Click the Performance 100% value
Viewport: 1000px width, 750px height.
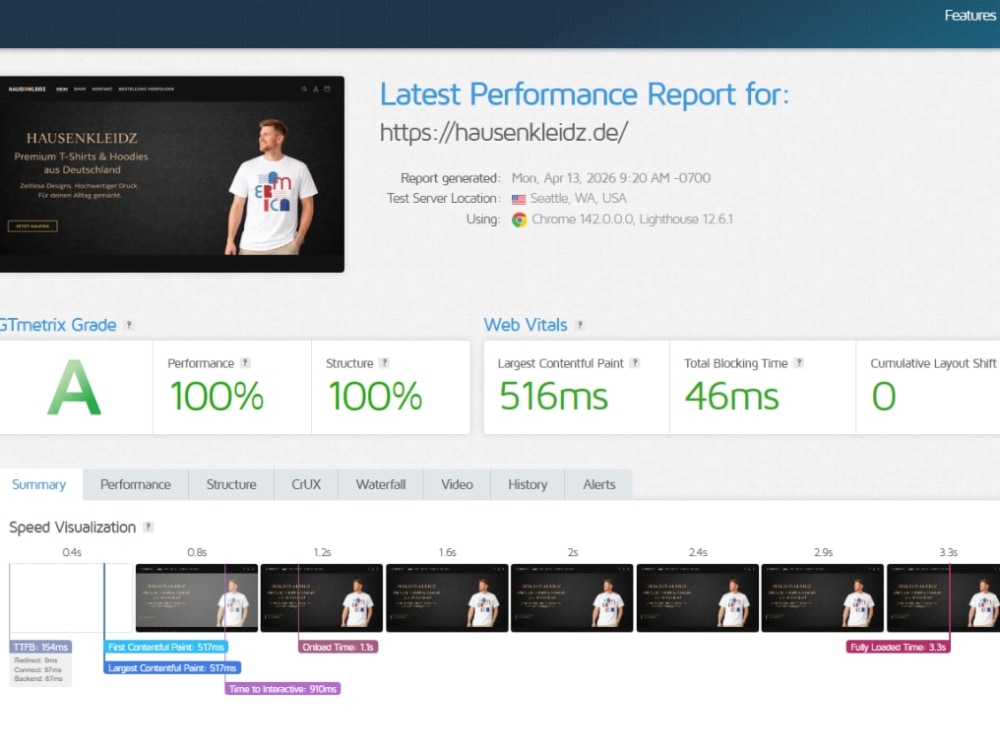[217, 396]
